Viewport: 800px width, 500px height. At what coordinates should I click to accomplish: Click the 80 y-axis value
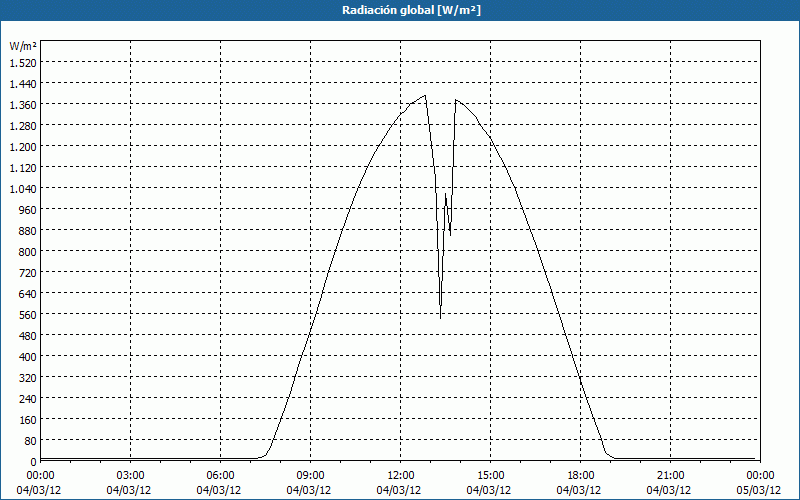pos(31,441)
